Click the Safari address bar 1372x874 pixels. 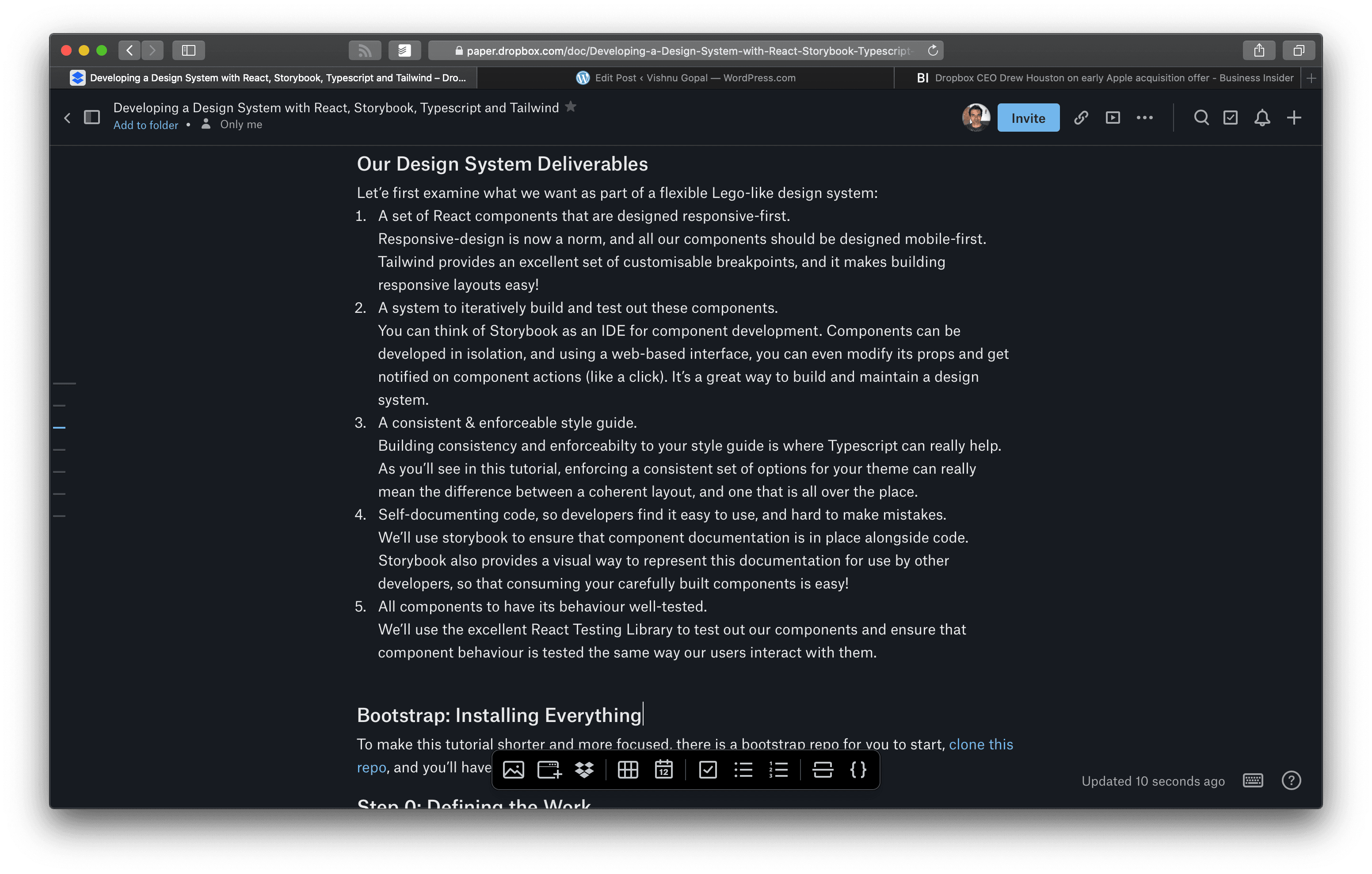click(686, 51)
